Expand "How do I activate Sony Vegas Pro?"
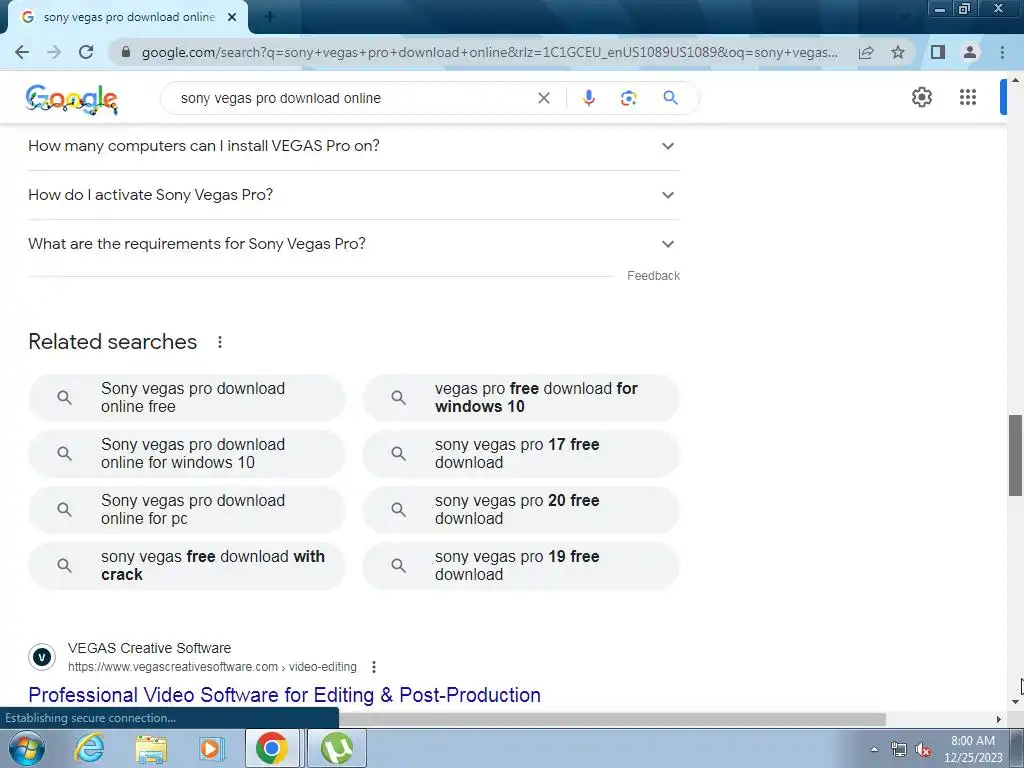 tap(354, 195)
